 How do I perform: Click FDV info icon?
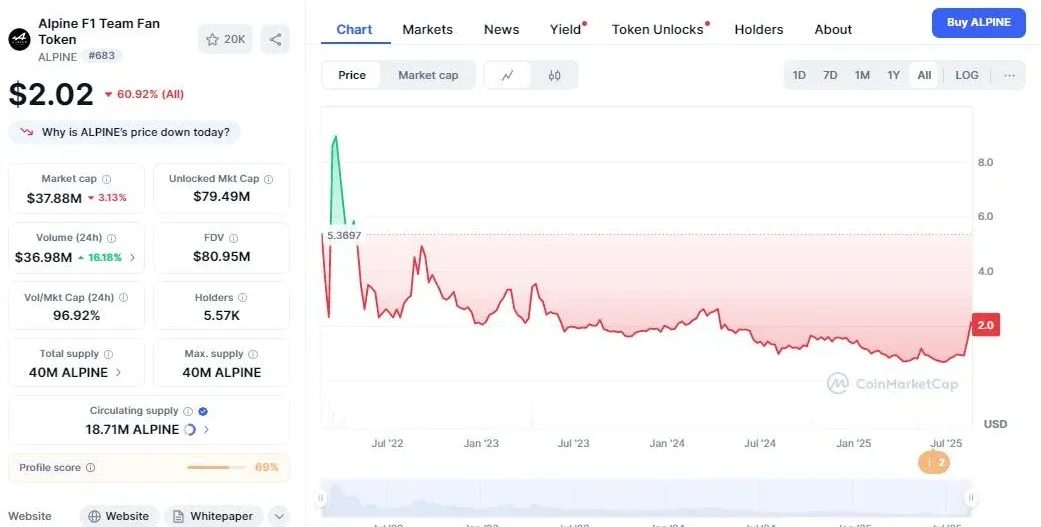(x=233, y=238)
